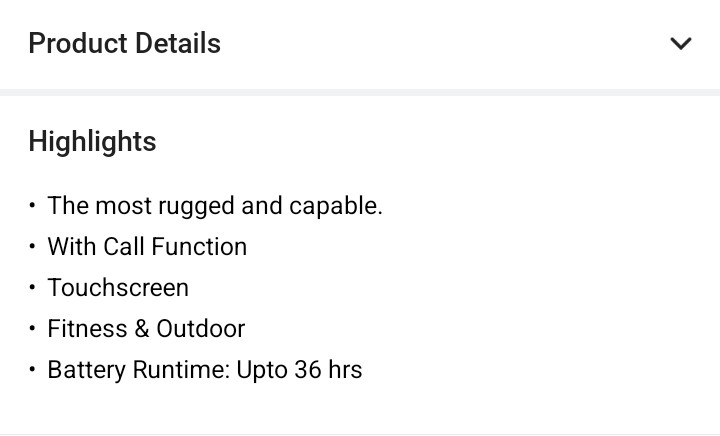This screenshot has height=436, width=720.
Task: Click the bullet beside 'Fitness & Outdoor'
Action: pyautogui.click(x=33, y=329)
